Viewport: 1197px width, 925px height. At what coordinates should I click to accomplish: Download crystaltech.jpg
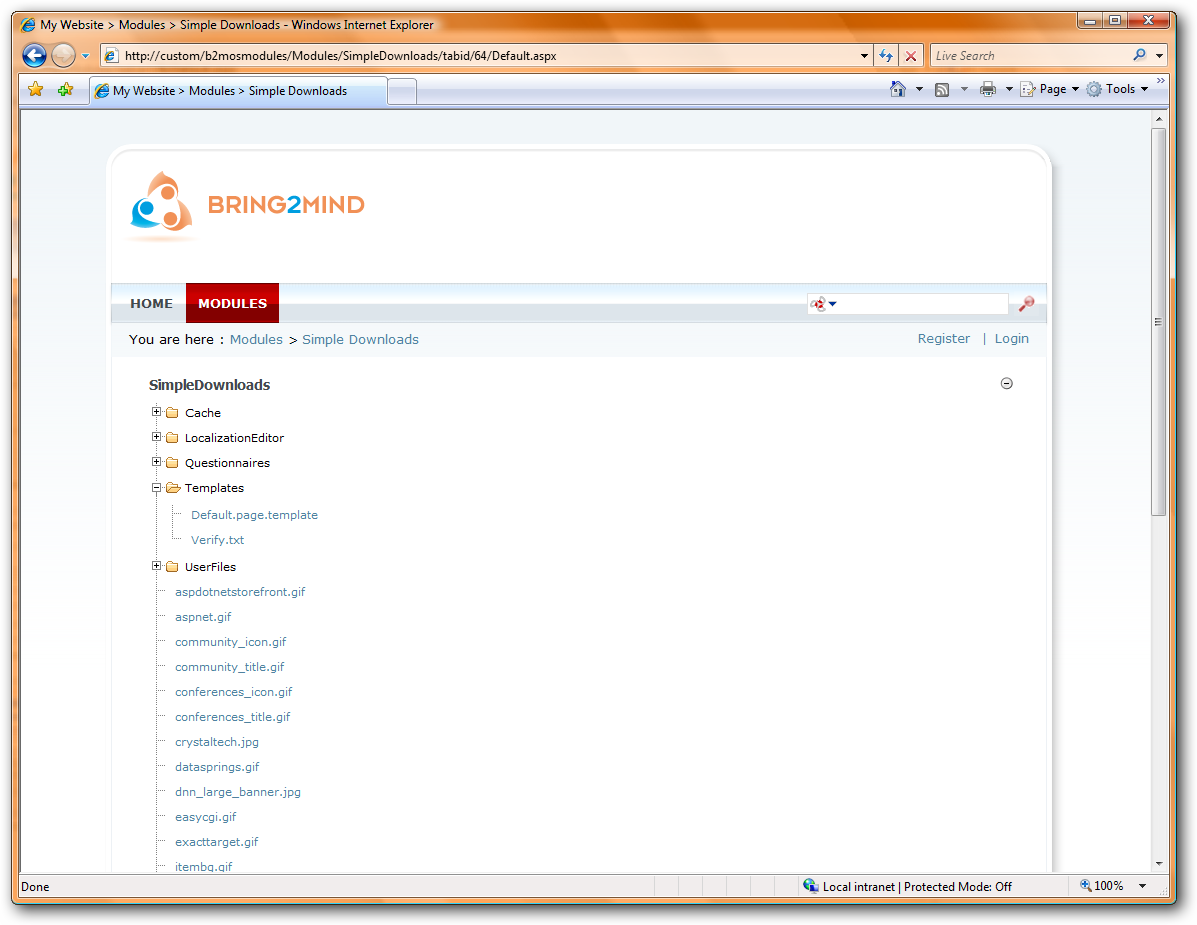pyautogui.click(x=217, y=743)
